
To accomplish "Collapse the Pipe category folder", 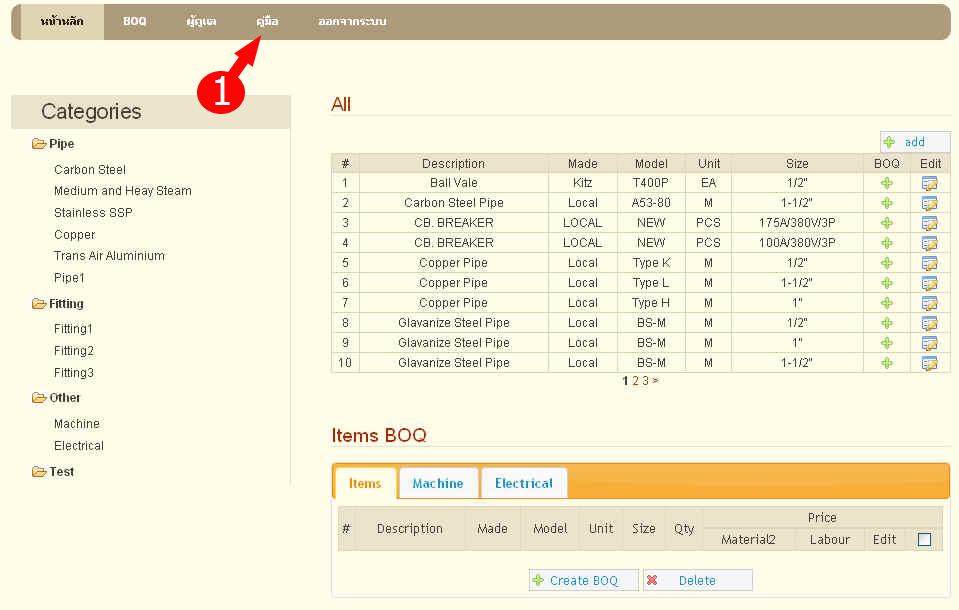I will [40, 144].
